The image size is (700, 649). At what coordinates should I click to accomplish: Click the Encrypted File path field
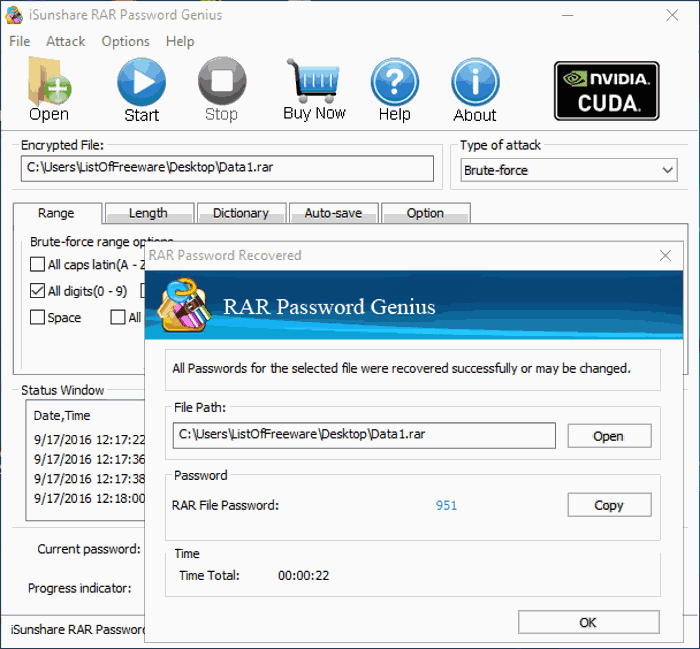[x=227, y=168]
